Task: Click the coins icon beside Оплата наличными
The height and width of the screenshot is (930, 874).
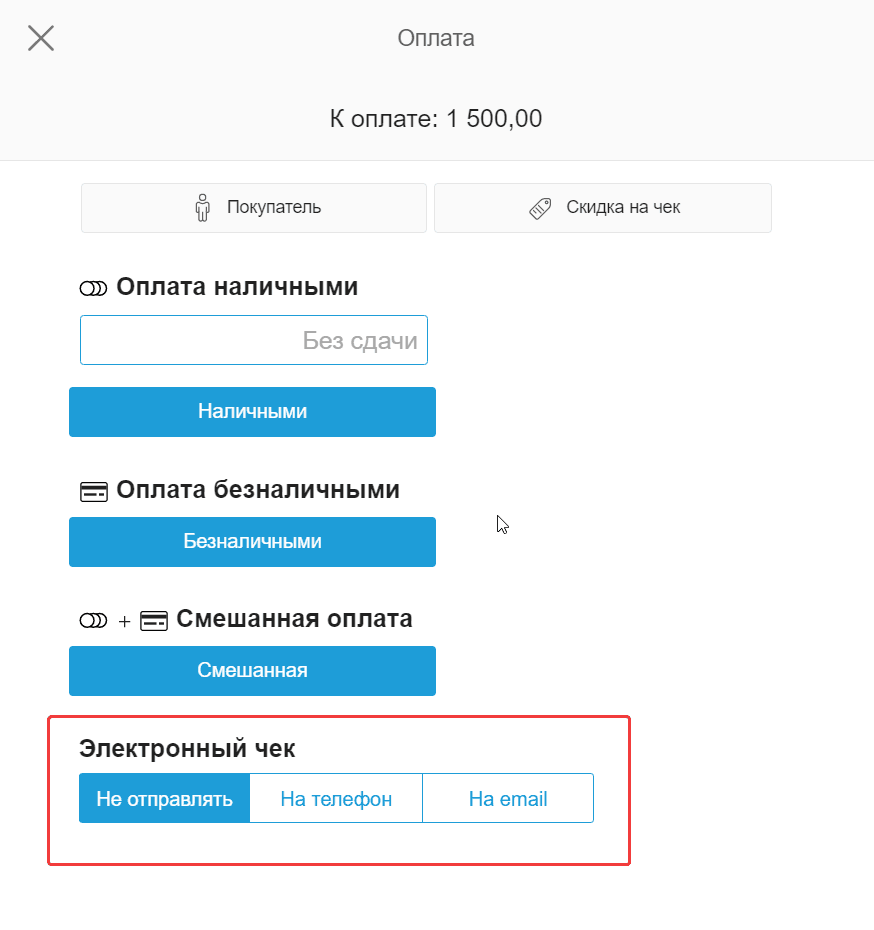Action: 93,287
